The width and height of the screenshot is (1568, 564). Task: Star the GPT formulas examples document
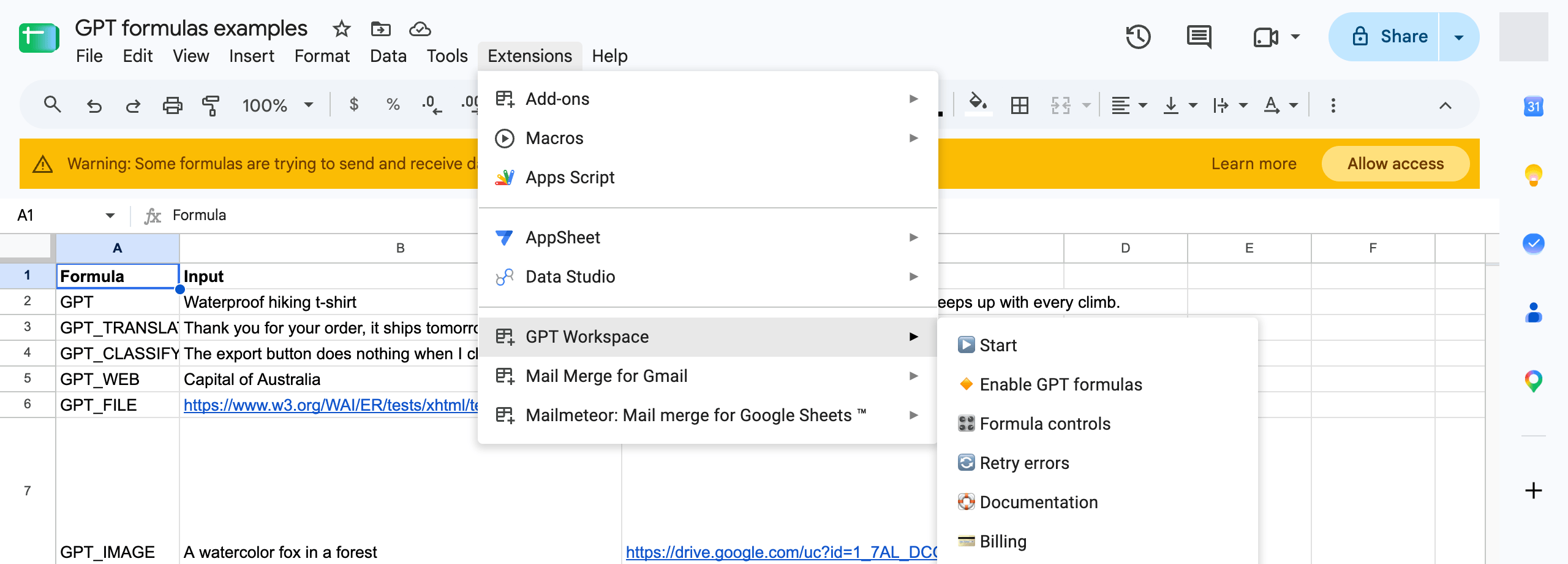[x=341, y=29]
